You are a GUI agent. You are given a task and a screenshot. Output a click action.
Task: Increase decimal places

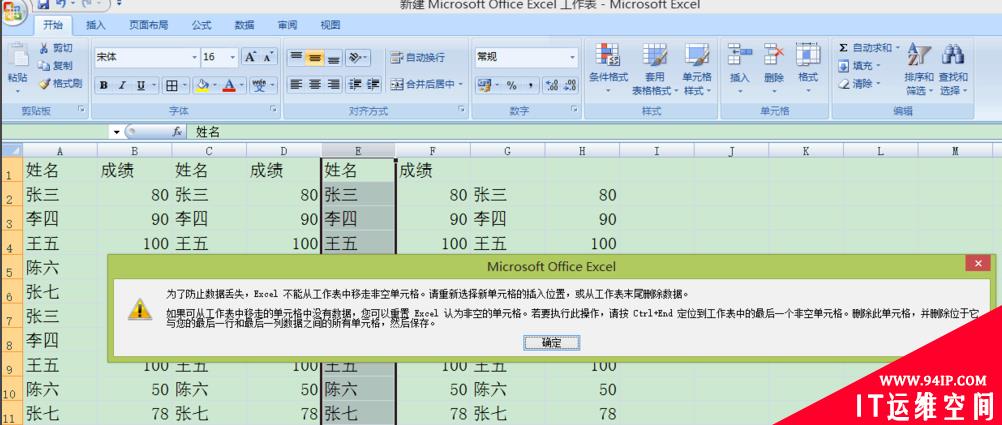click(551, 85)
